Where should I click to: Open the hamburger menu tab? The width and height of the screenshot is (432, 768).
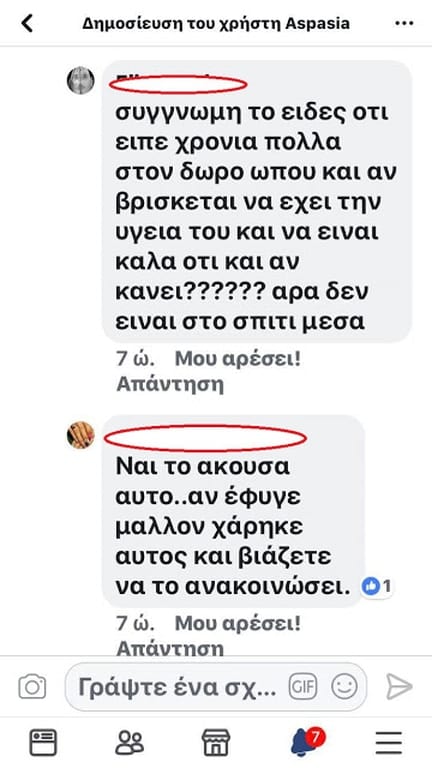[x=389, y=743]
